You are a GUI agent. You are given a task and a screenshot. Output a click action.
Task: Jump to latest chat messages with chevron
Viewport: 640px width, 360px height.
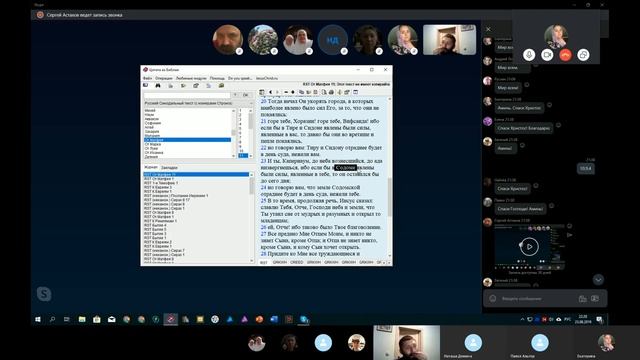[598, 280]
